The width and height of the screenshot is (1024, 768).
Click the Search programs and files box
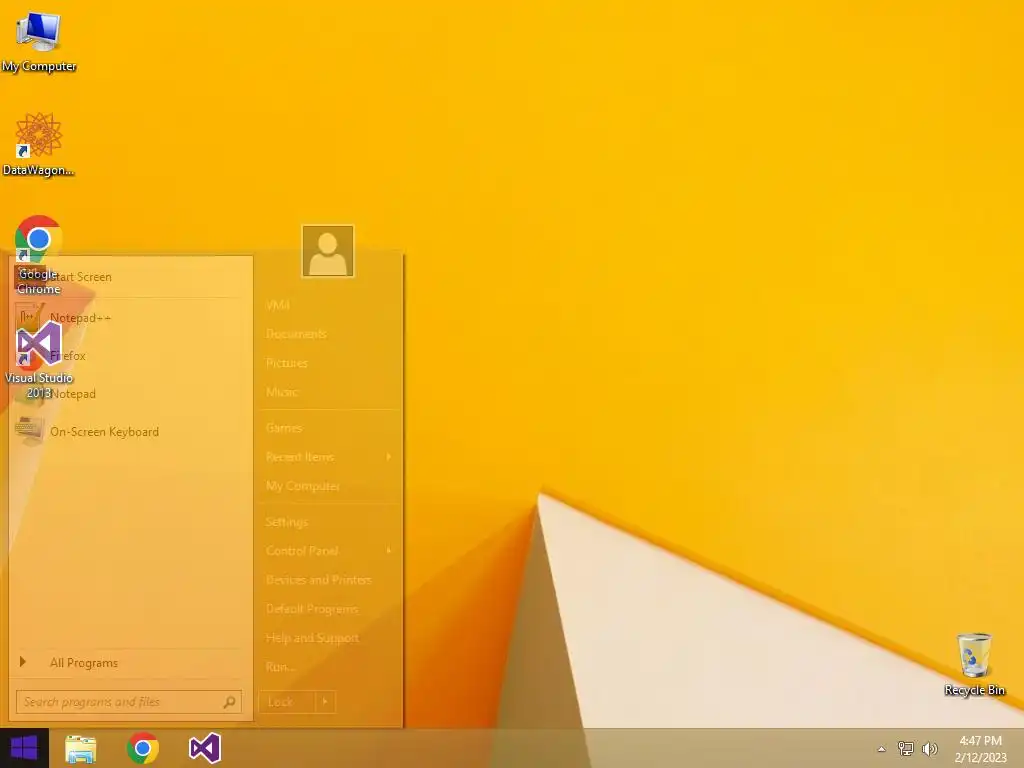pos(129,702)
